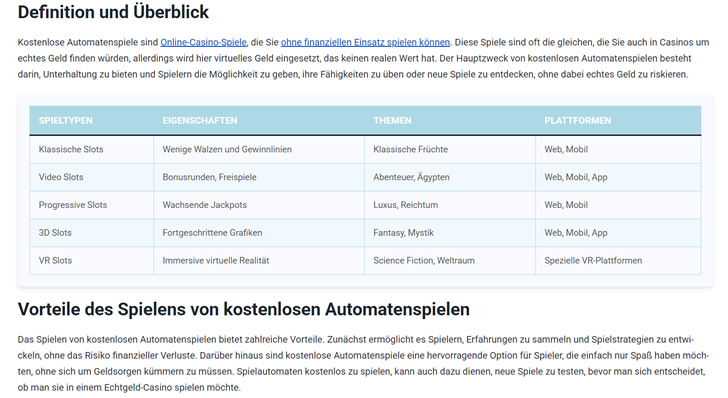Image resolution: width=728 pixels, height=398 pixels.
Task: Click the 'Luxus, Reichtum' cell
Action: click(x=450, y=205)
